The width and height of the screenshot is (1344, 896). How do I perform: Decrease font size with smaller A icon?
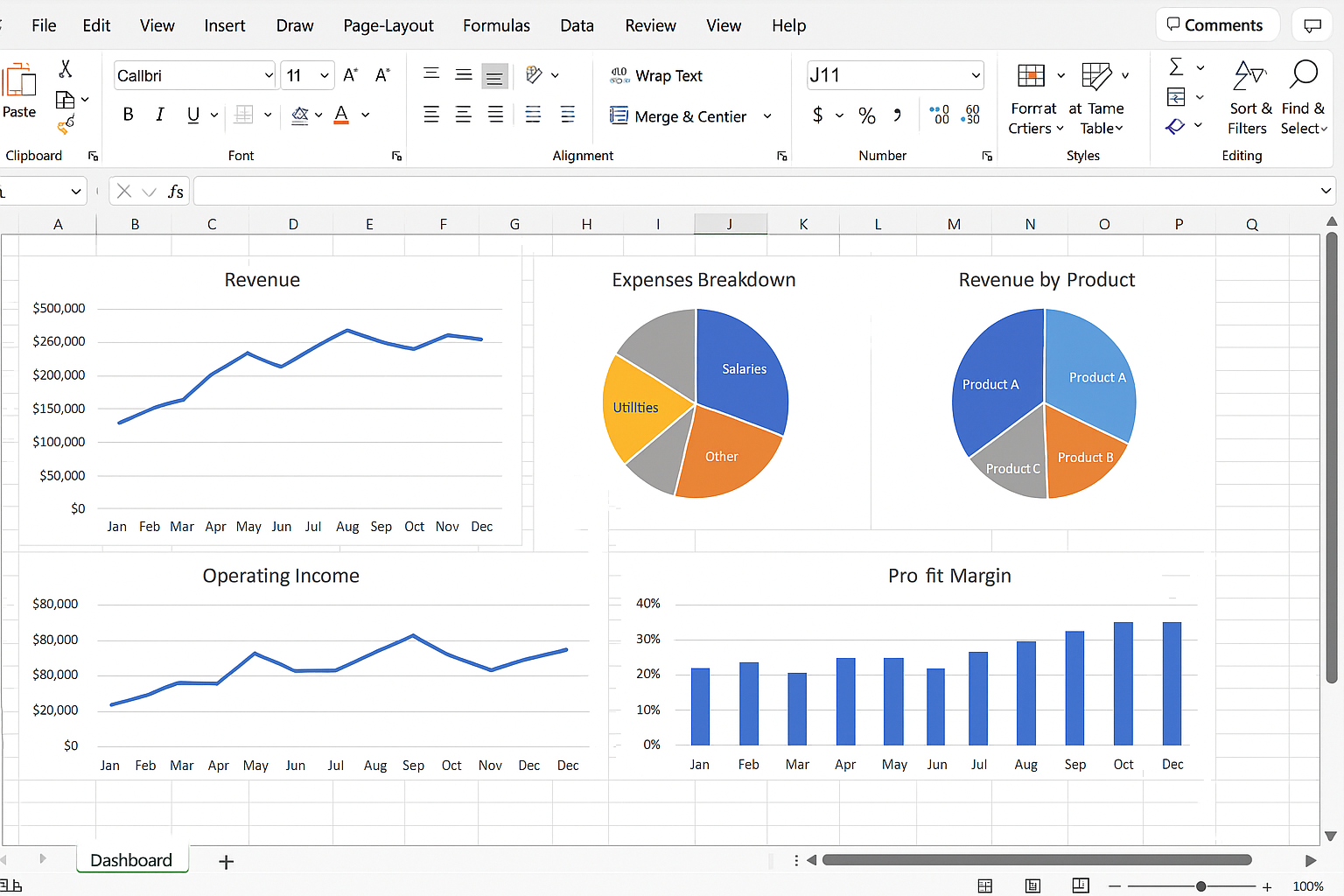(382, 75)
